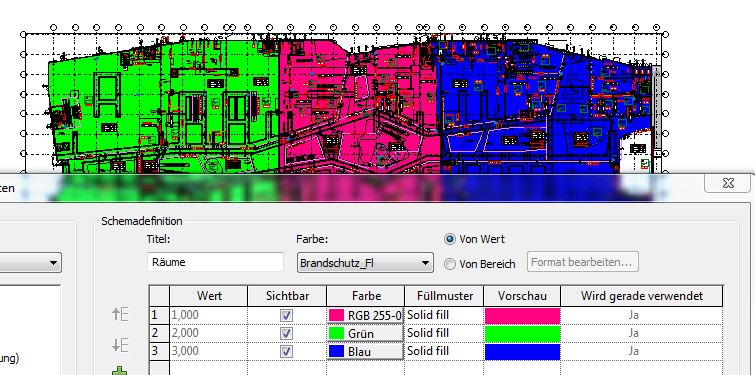The height and width of the screenshot is (375, 755).
Task: Click the Titel field containing Räume
Action: [x=215, y=262]
